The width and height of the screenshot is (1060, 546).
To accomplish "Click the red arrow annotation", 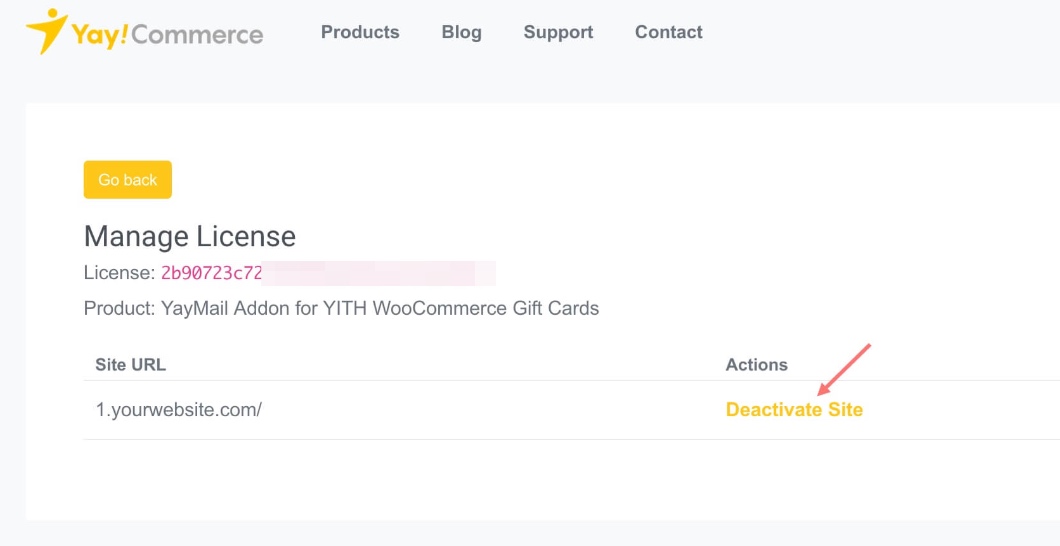I will tap(845, 369).
